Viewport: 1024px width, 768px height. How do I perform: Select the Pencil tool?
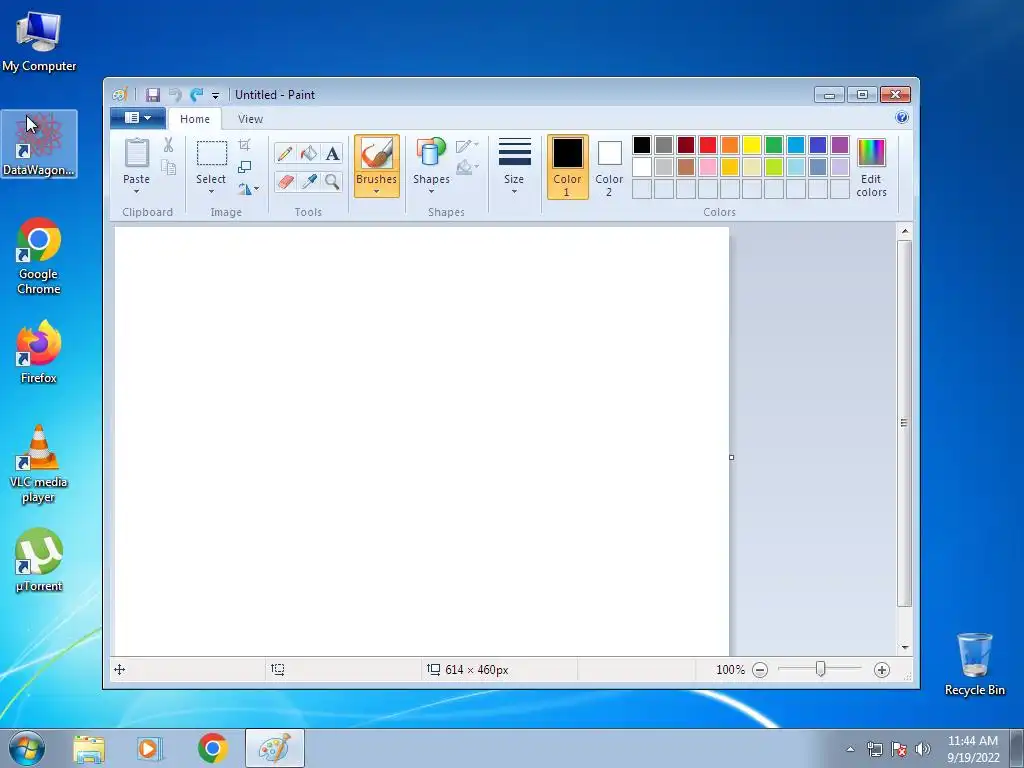tap(285, 153)
